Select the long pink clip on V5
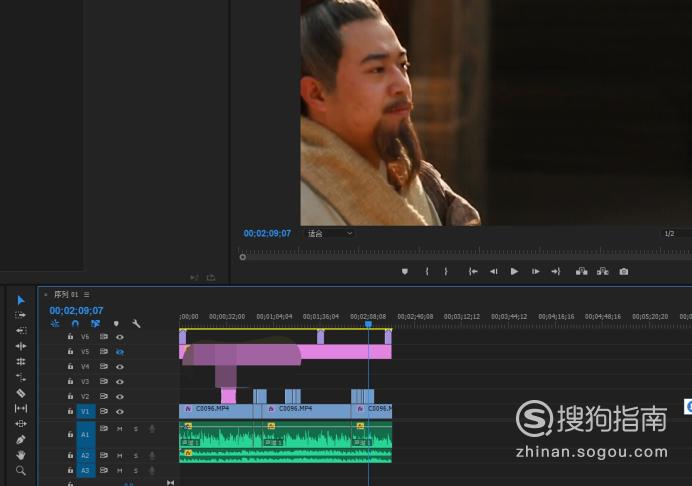The image size is (692, 486). (285, 352)
